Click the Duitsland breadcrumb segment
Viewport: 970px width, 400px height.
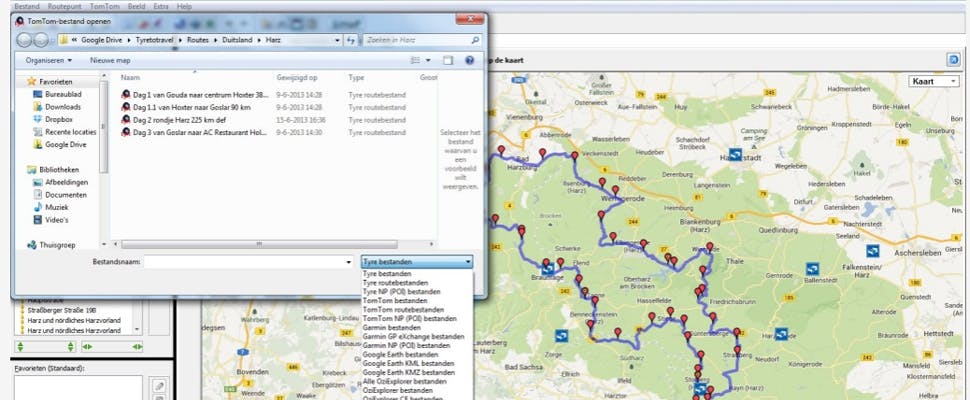[237, 40]
